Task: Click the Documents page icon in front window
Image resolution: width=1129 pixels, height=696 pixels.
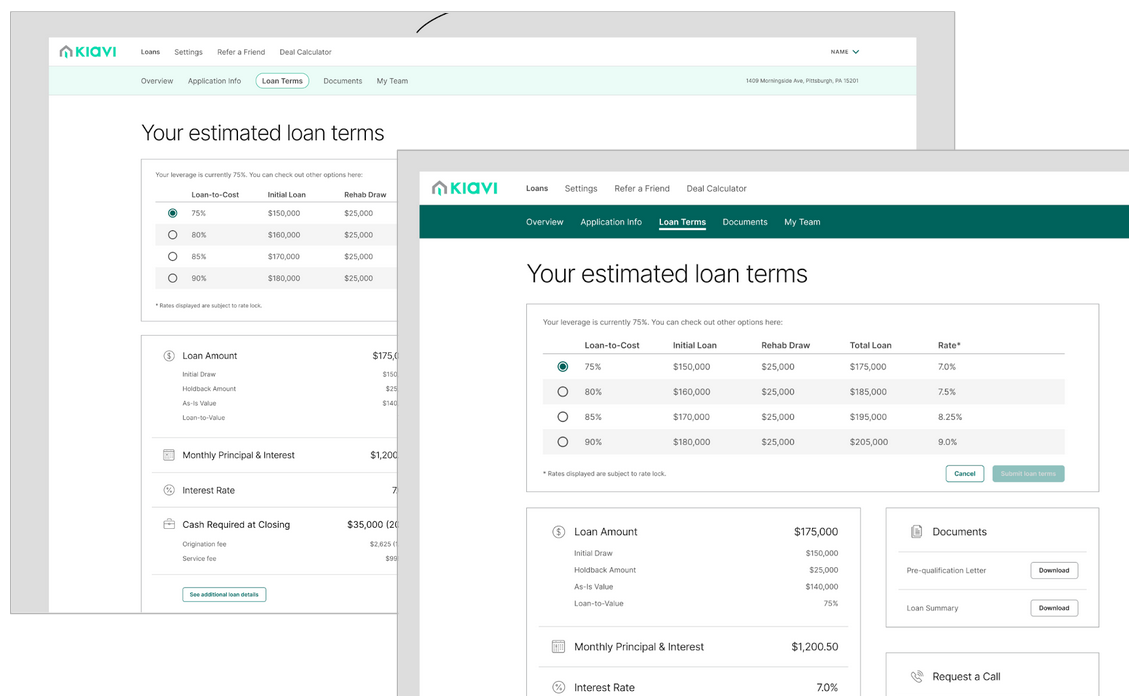Action: tap(917, 531)
